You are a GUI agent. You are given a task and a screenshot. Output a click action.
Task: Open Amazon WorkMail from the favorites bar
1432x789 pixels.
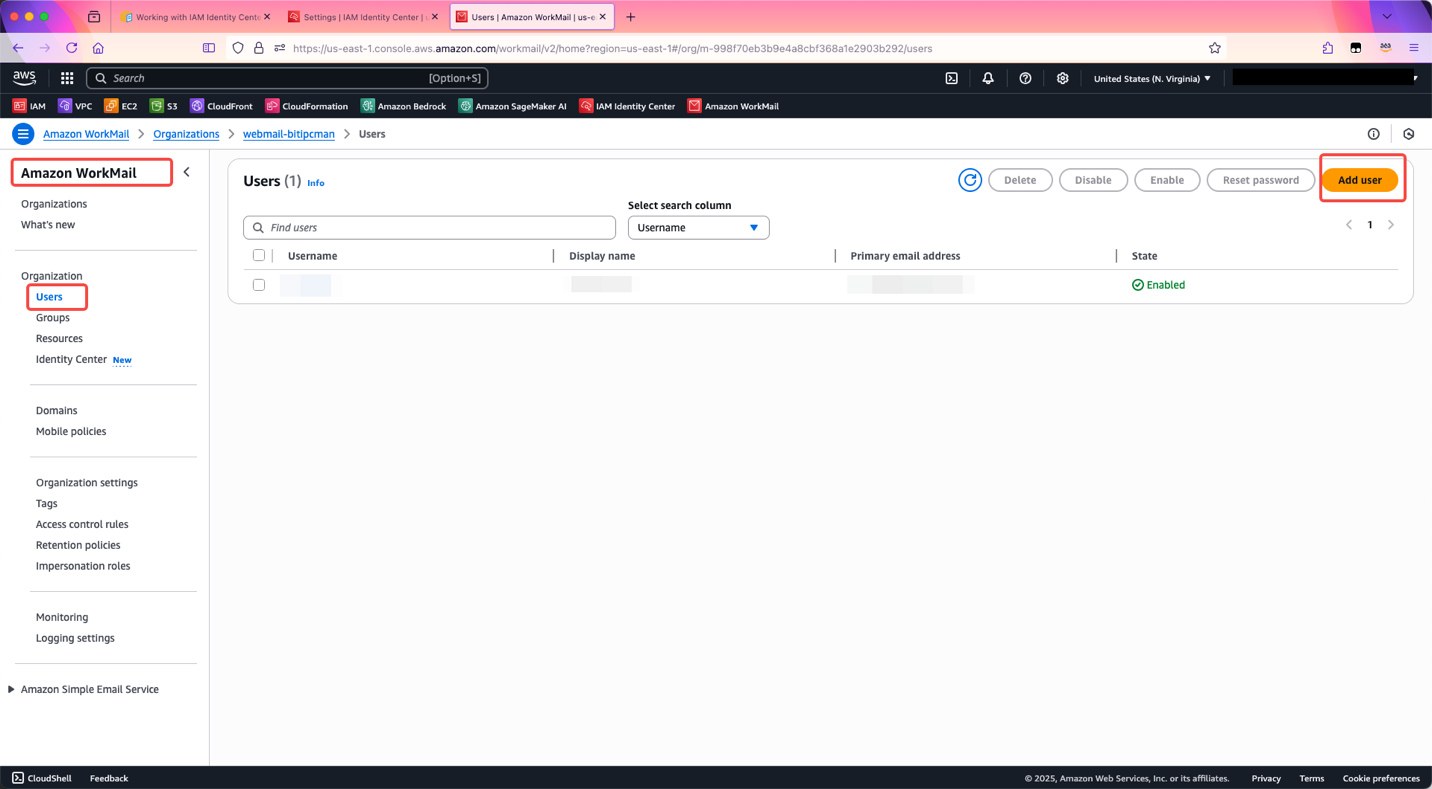(x=733, y=106)
